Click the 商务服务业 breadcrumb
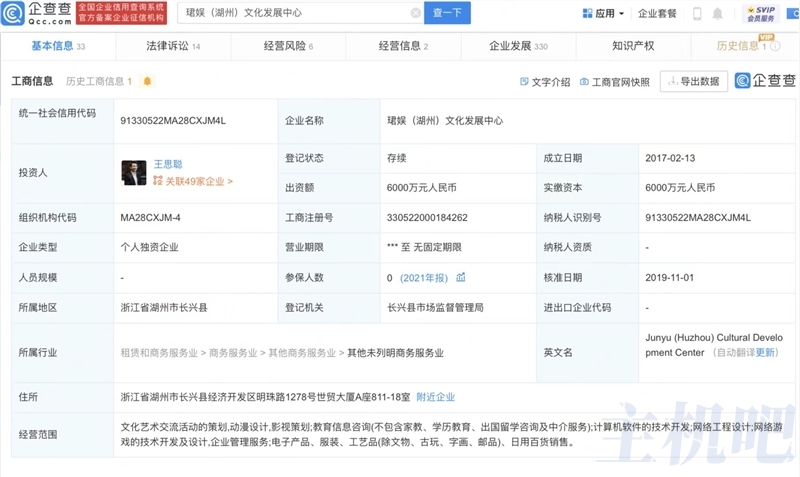Image resolution: width=800 pixels, height=477 pixels. point(233,353)
